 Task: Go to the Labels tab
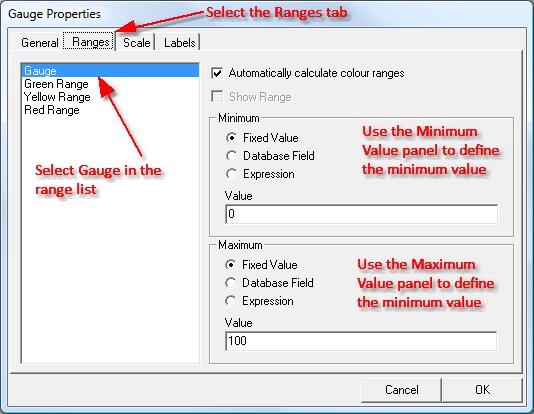coord(179,43)
